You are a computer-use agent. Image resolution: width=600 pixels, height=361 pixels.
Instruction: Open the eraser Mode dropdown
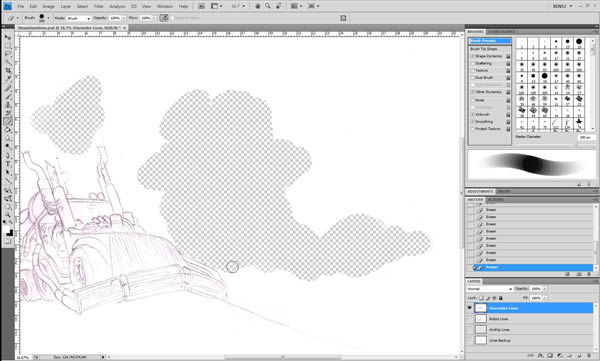79,18
